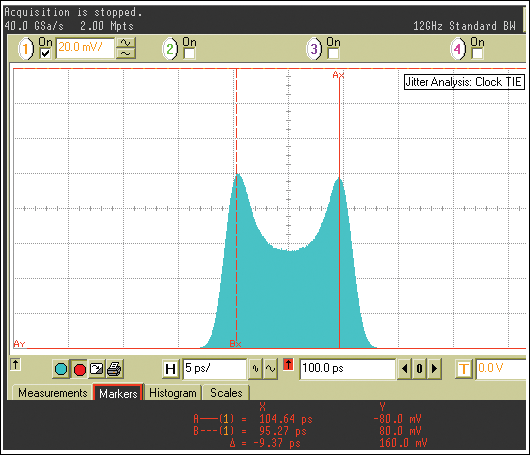Click the single acquisition icon
This screenshot has width=530, height=455.
pyautogui.click(x=97, y=369)
